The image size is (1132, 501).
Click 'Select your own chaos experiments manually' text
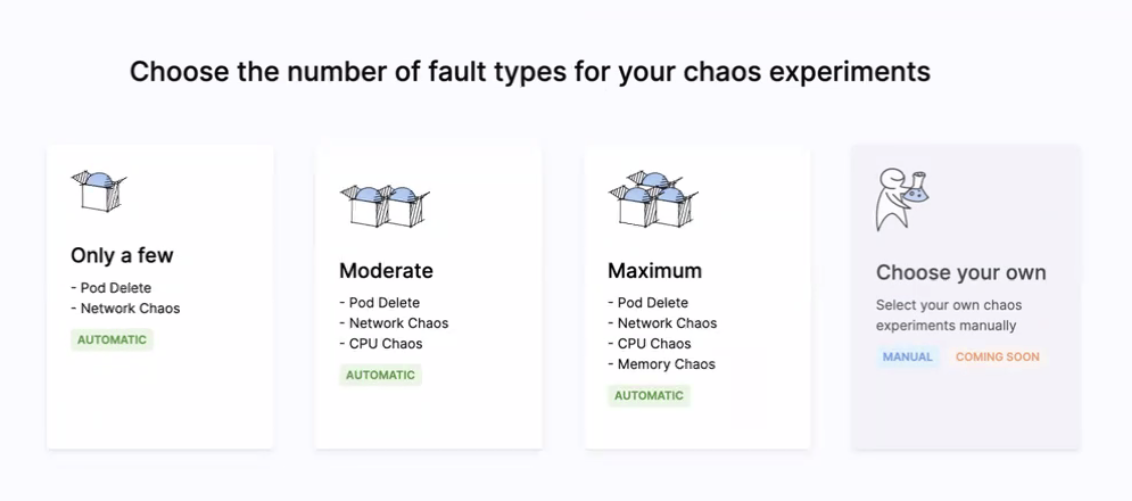tap(949, 315)
